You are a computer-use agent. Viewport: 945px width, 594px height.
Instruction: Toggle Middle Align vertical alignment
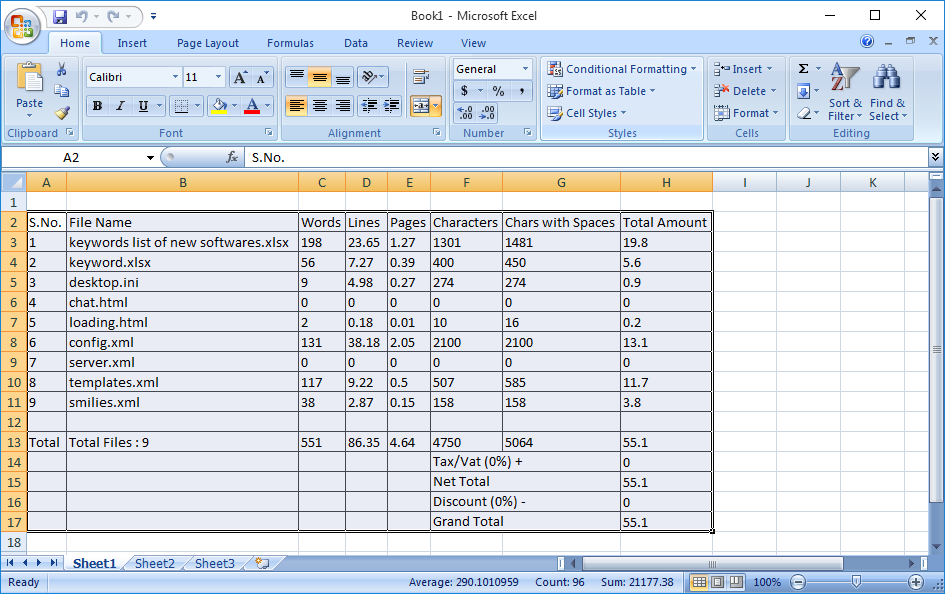coord(319,77)
